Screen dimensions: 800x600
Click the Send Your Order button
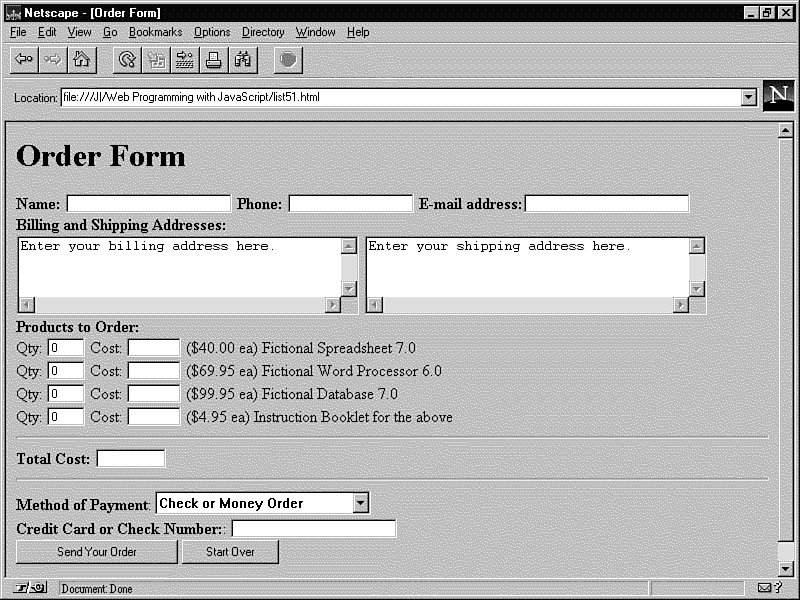[x=97, y=552]
